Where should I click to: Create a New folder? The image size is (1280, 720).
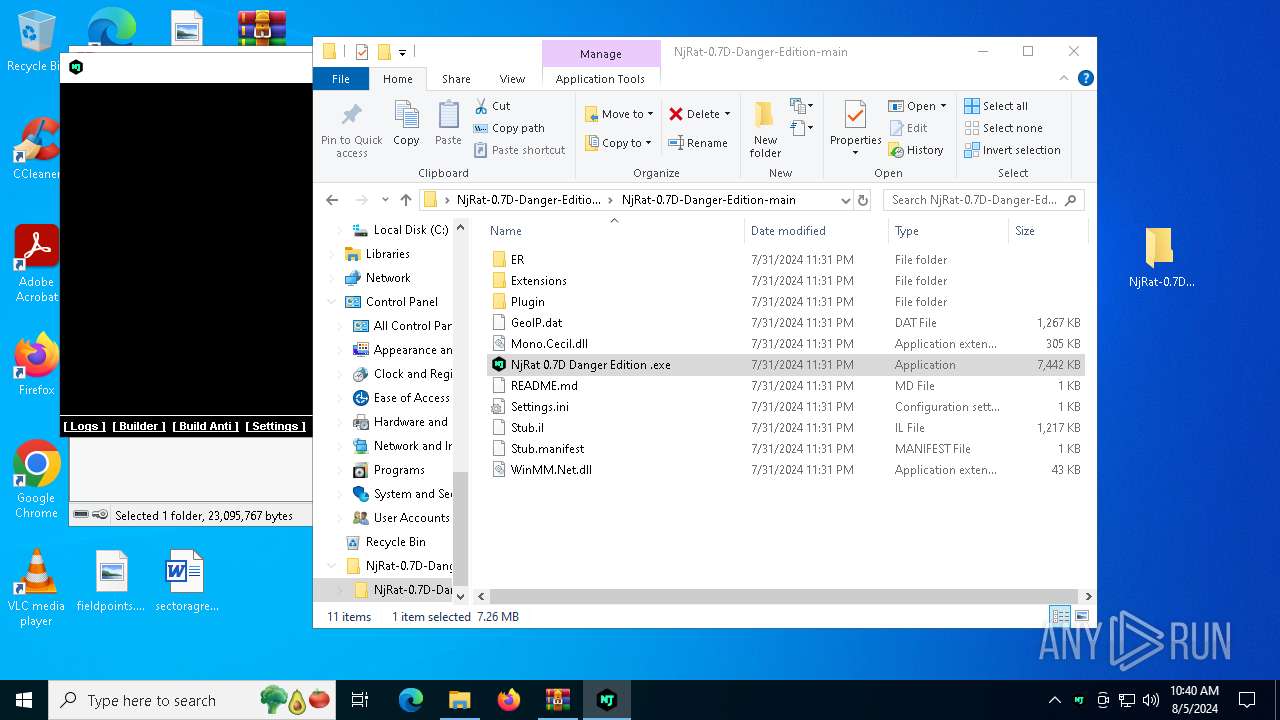click(x=765, y=129)
